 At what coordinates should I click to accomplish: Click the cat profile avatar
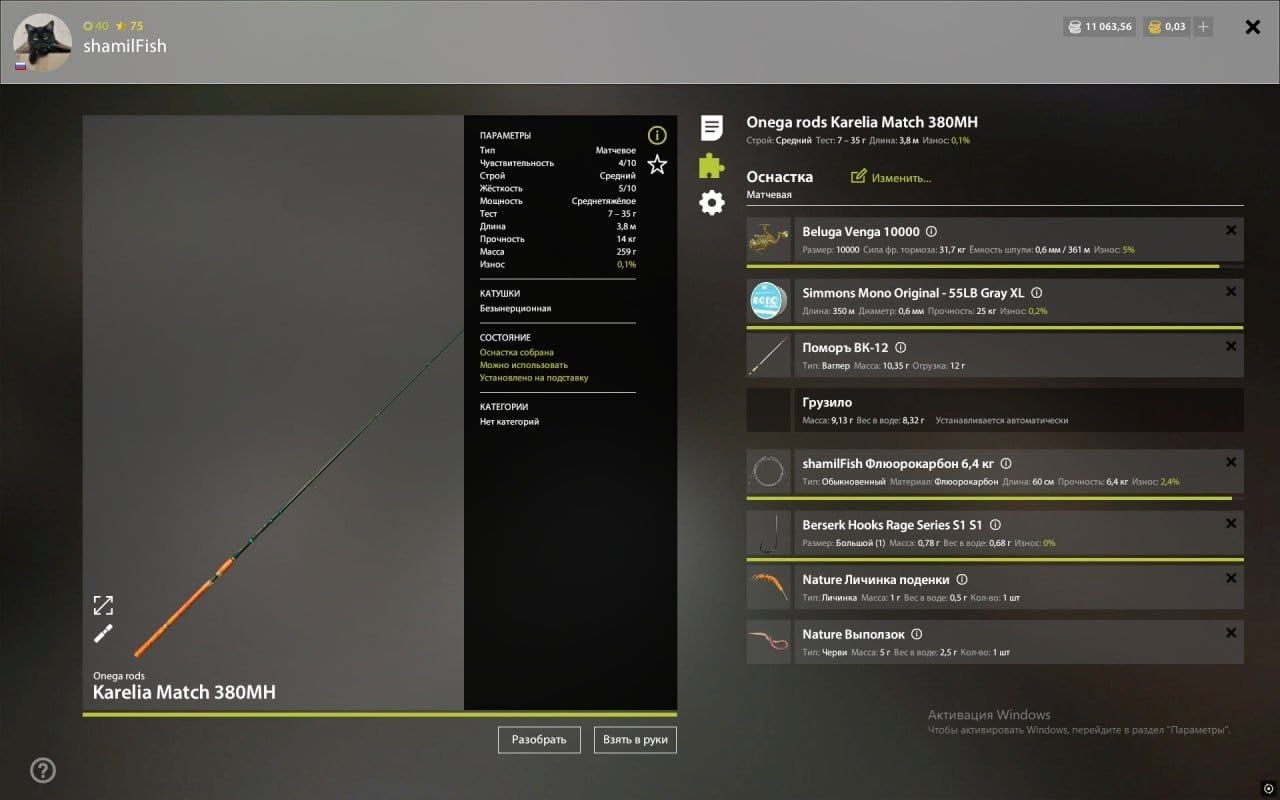coord(42,43)
